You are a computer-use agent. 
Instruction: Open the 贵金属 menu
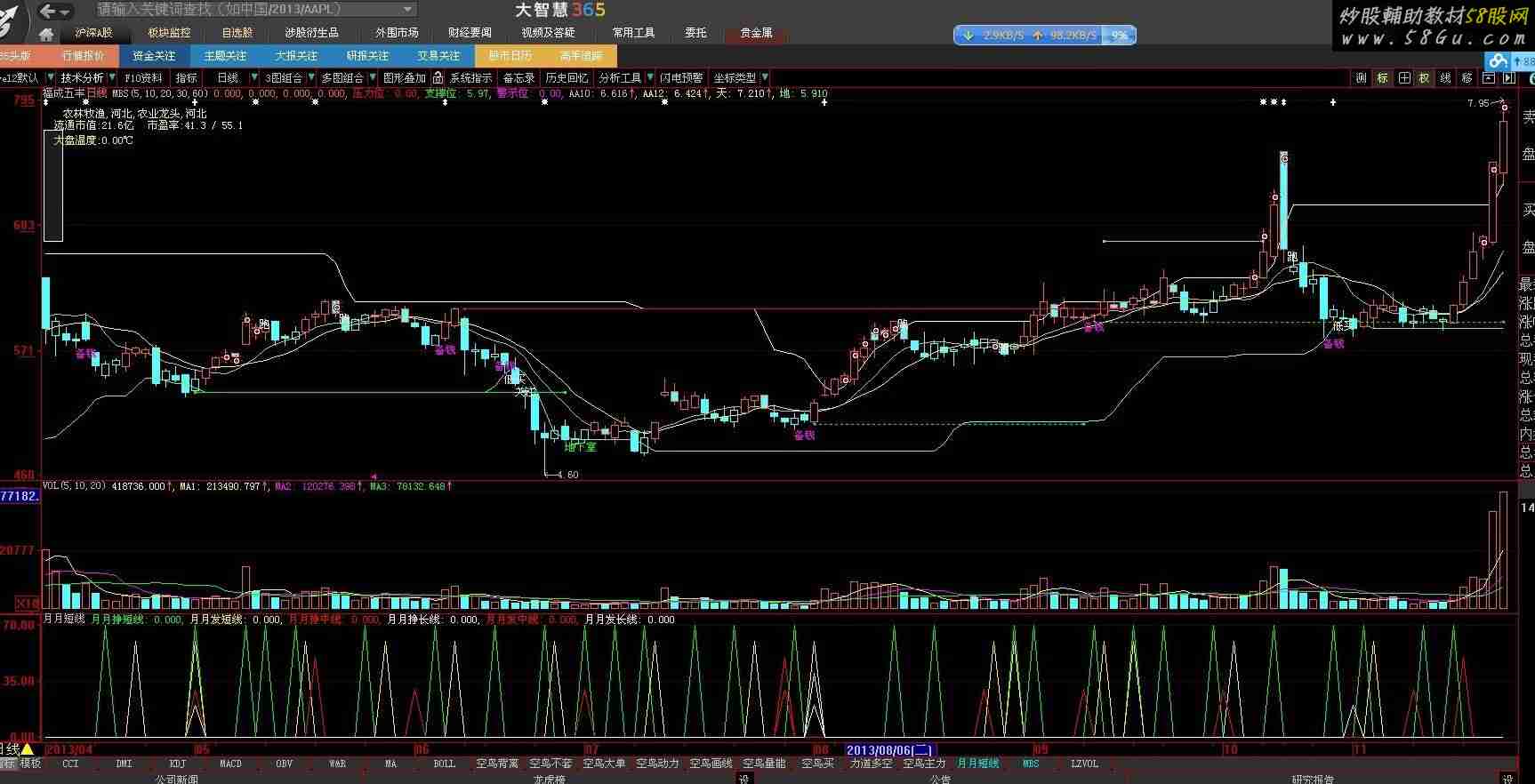point(756,33)
